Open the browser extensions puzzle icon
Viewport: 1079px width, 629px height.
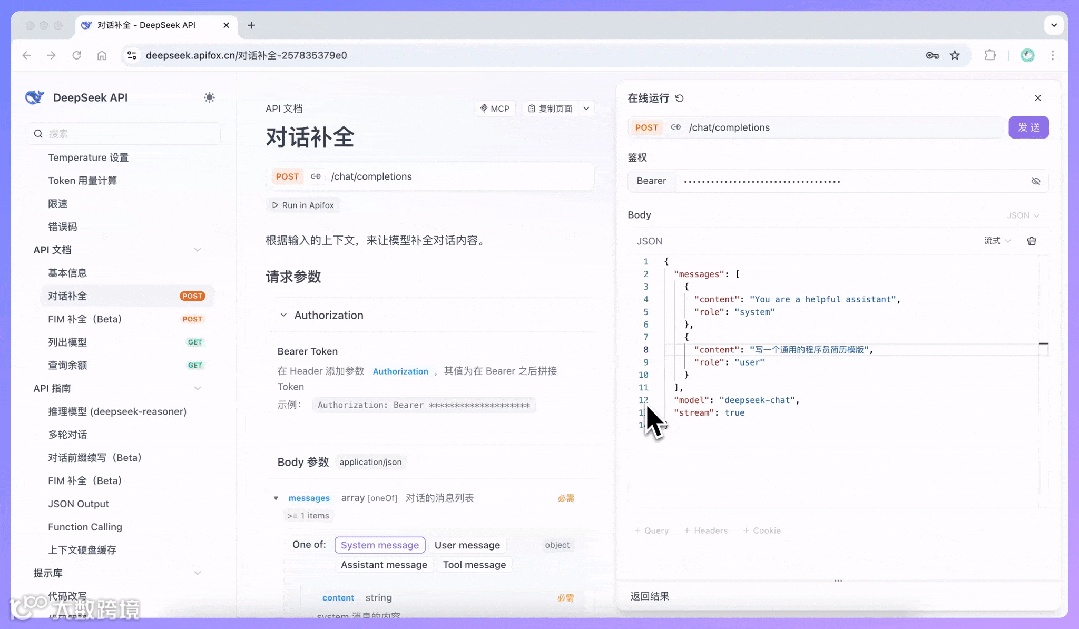(x=990, y=55)
